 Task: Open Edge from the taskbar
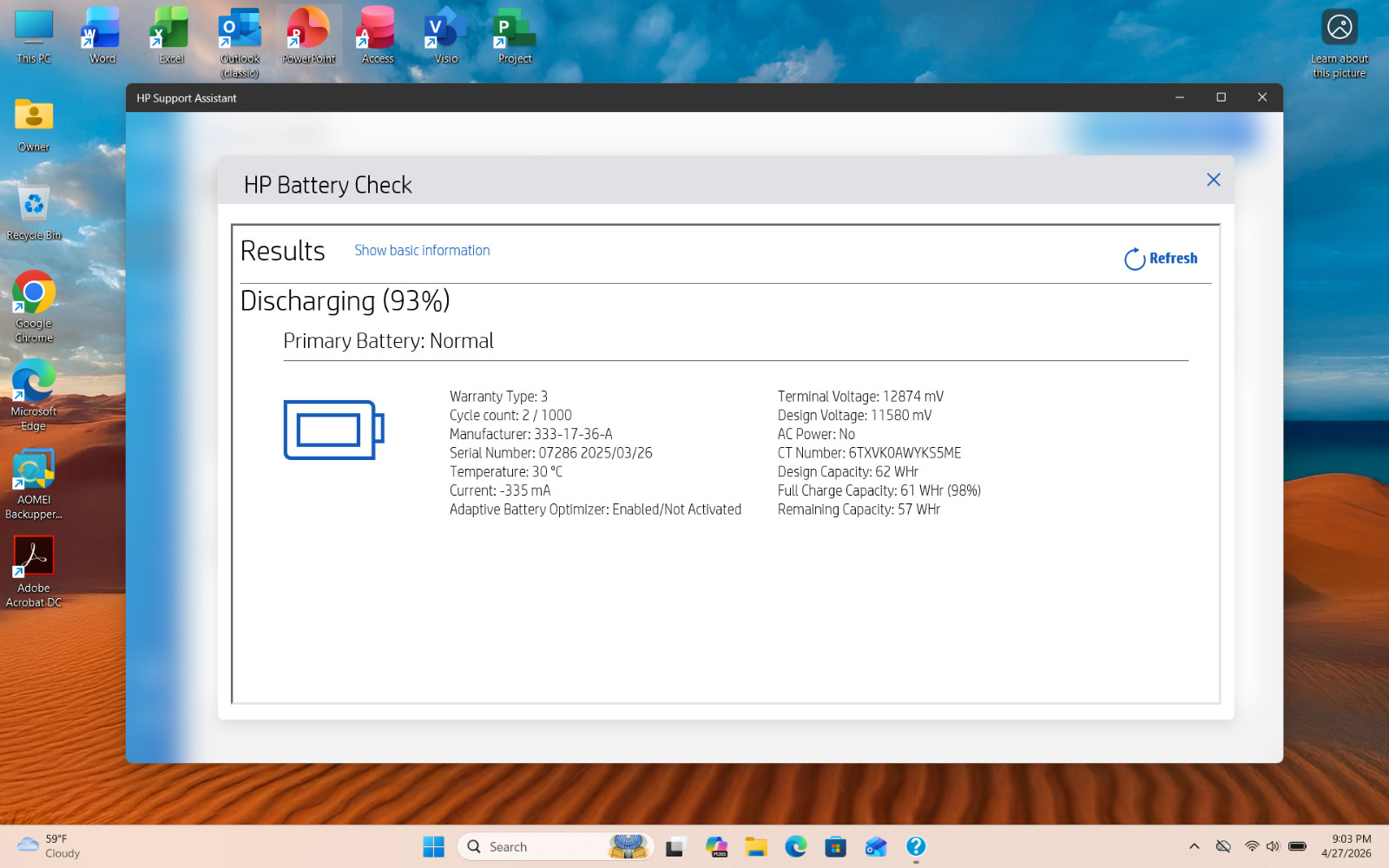click(796, 846)
